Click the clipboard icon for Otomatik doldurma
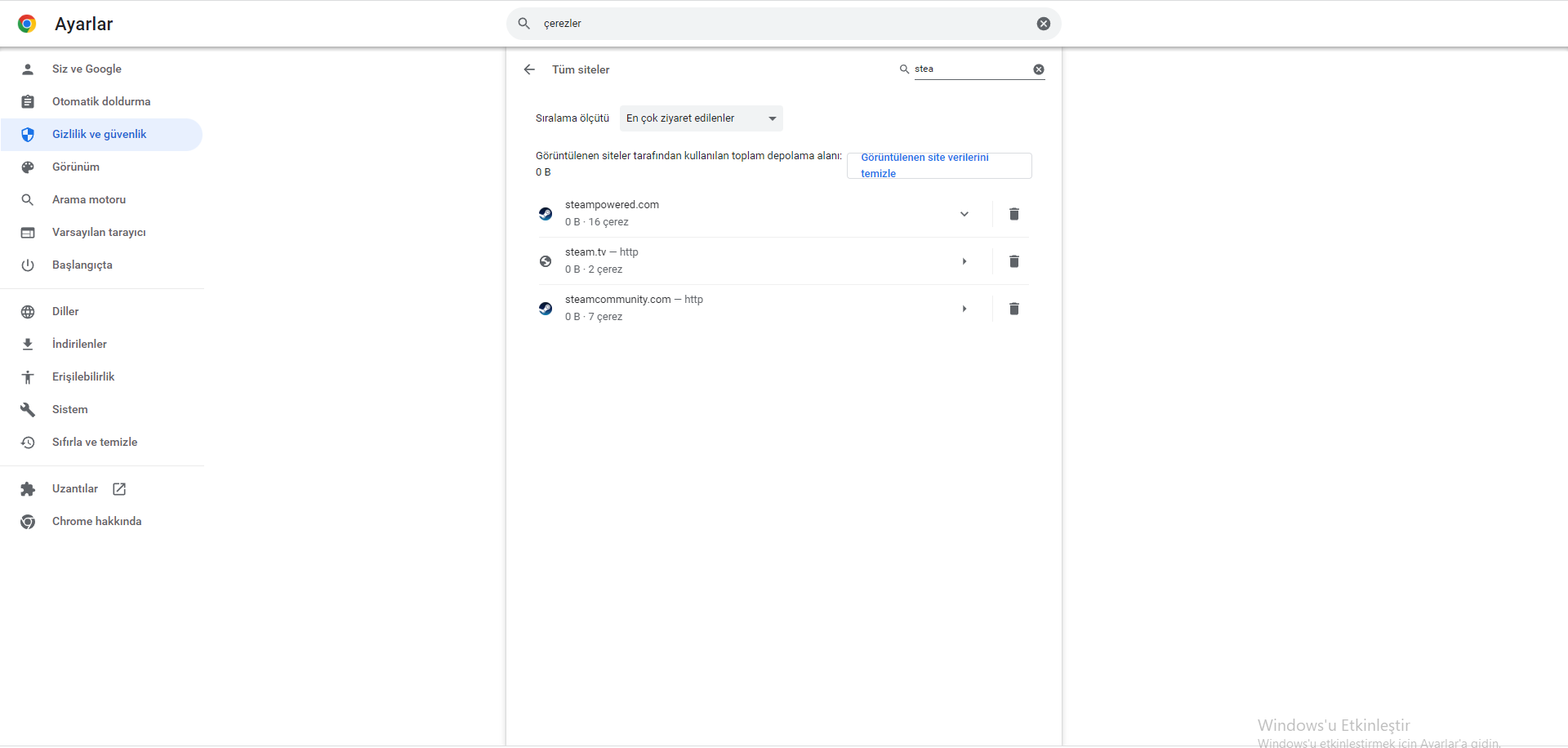 tap(28, 102)
